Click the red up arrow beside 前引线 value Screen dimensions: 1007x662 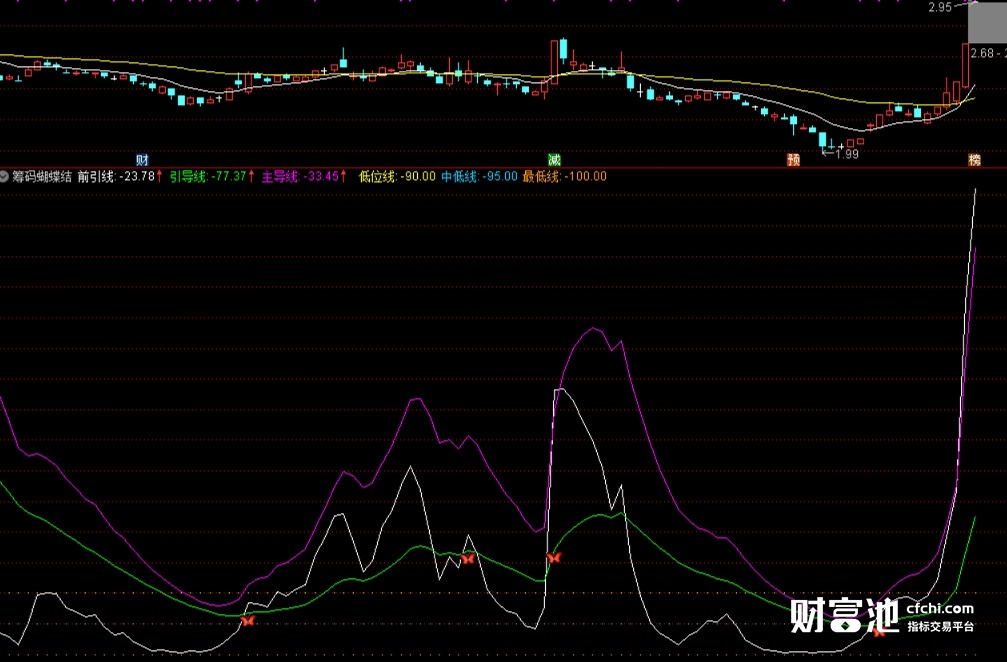coord(158,174)
